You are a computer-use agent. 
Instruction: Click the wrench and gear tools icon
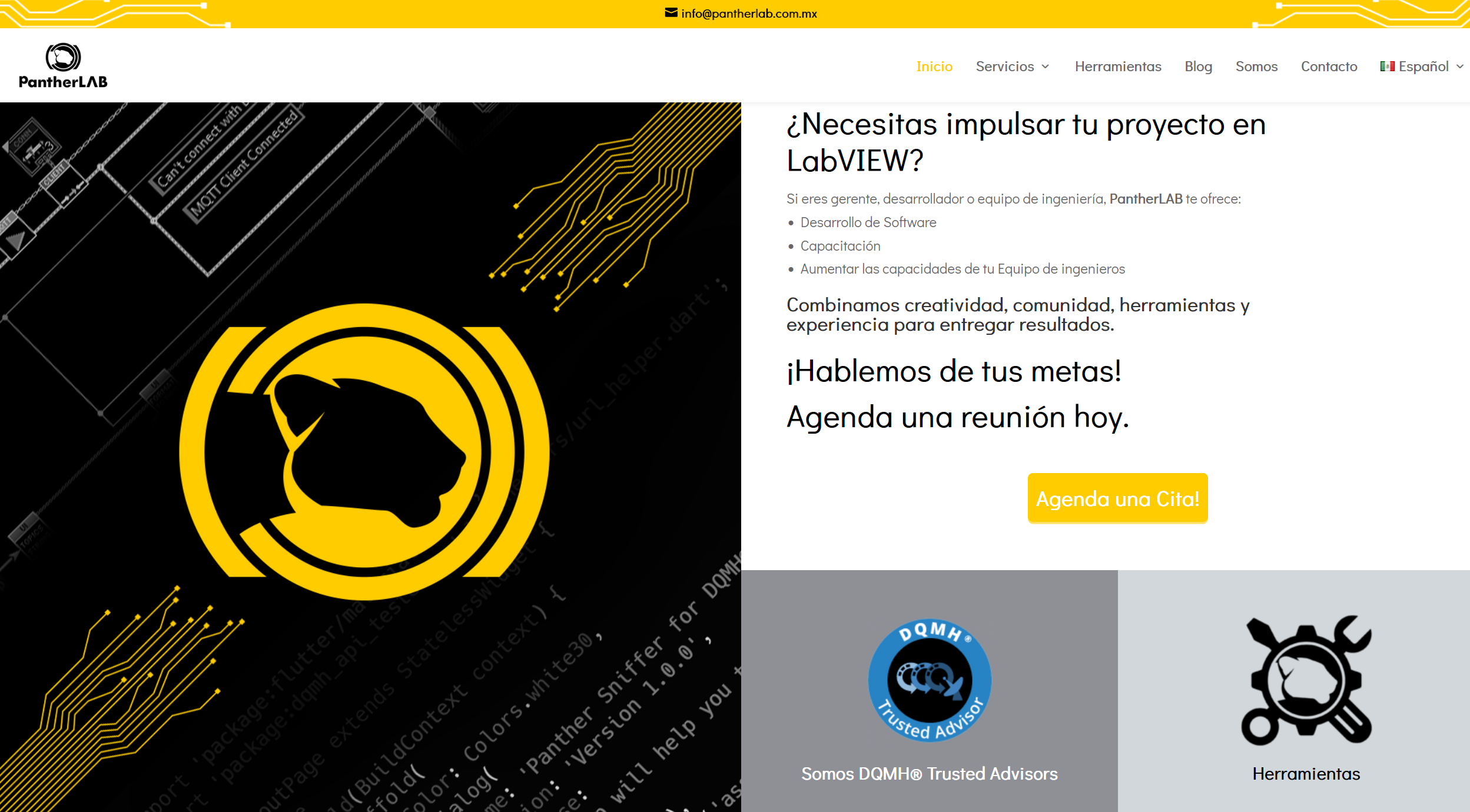click(1306, 680)
